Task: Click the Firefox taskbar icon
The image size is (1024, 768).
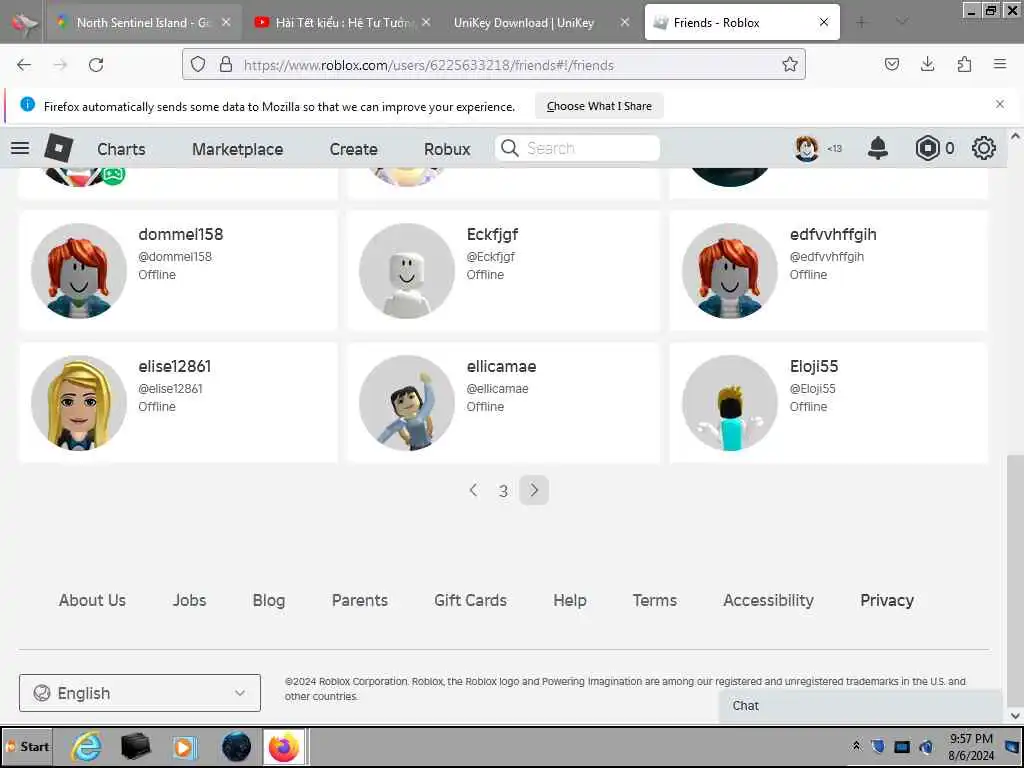Action: [x=283, y=746]
